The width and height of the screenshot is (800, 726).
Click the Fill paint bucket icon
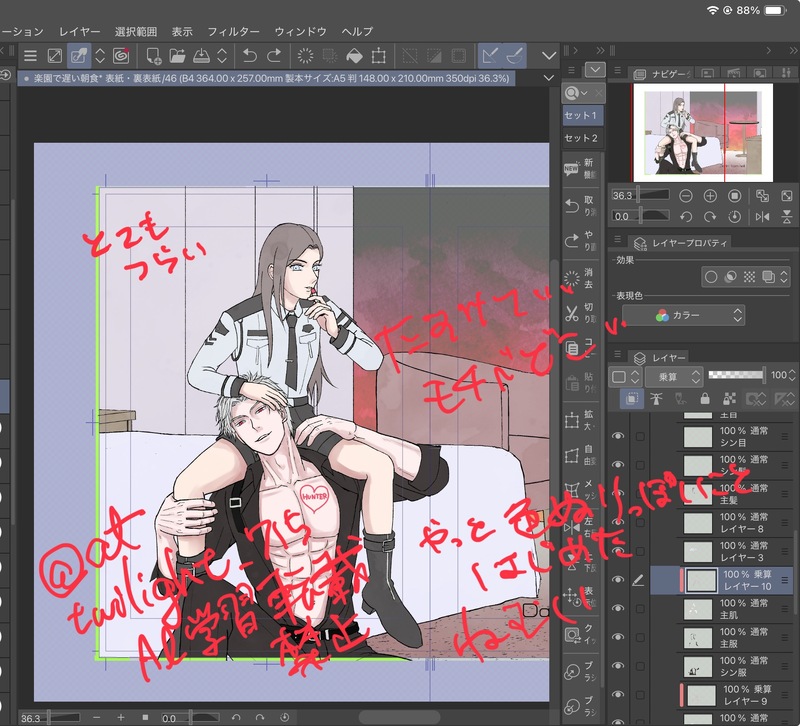[x=354, y=55]
